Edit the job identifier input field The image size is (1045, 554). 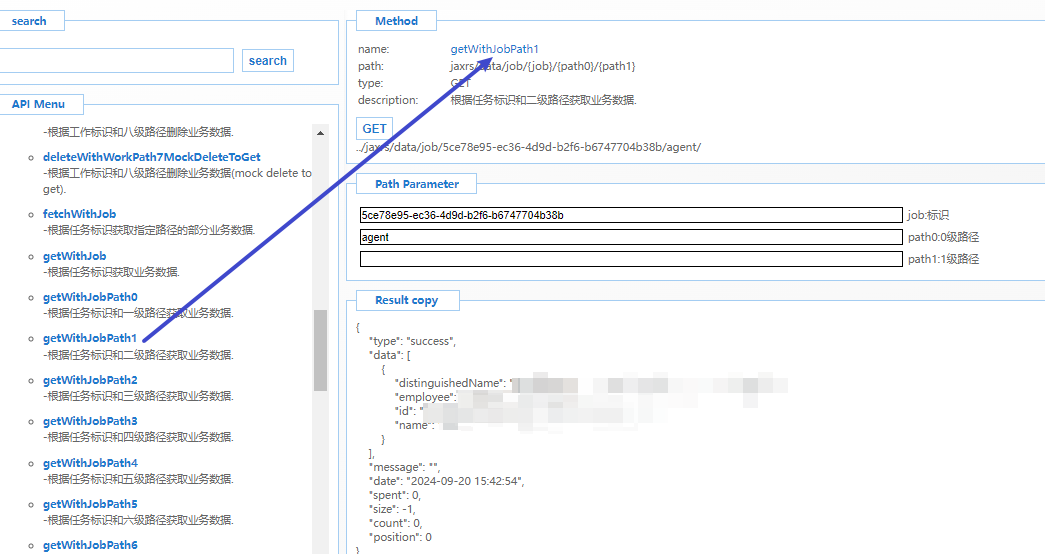pos(630,215)
